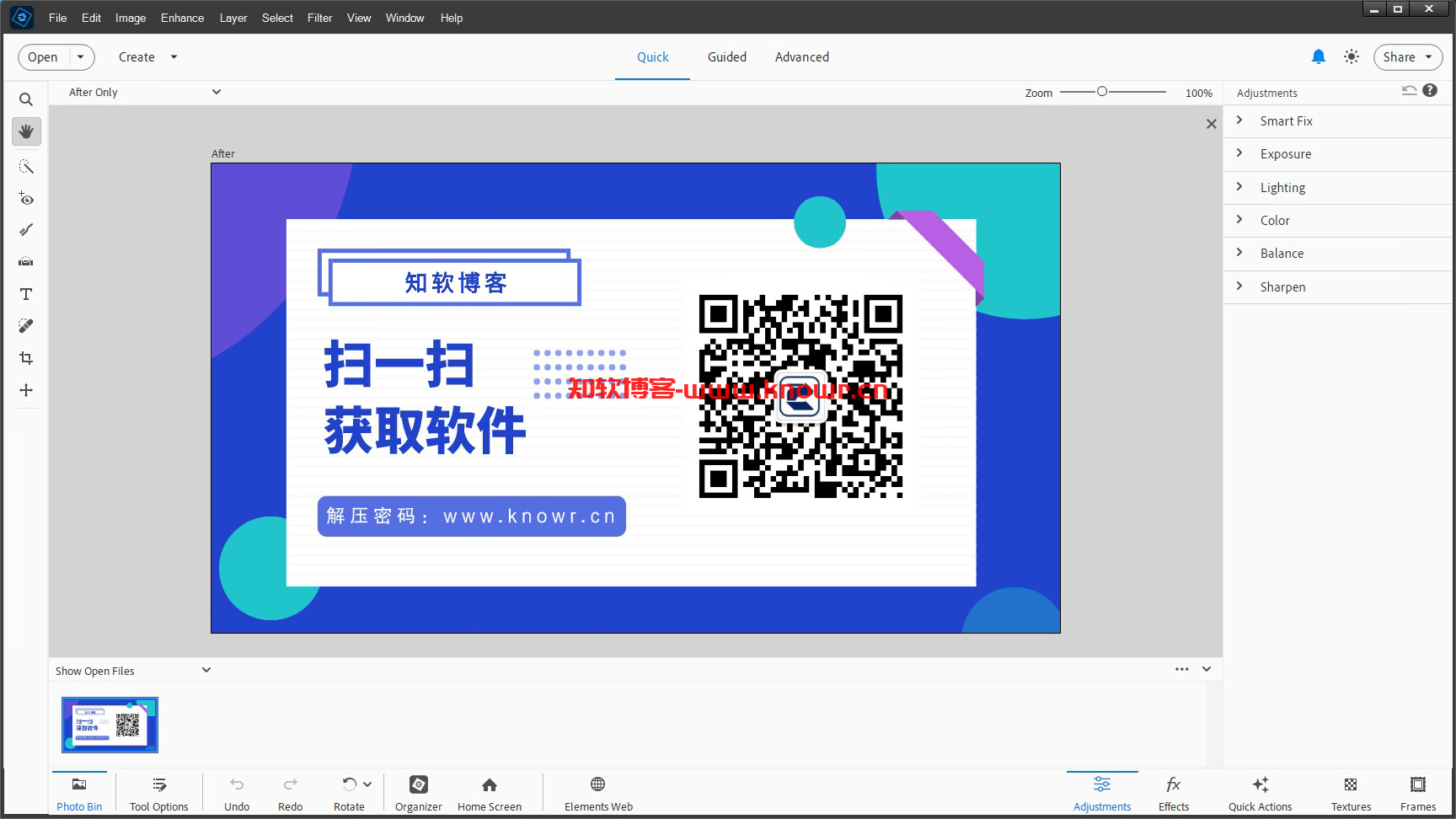
Task: Switch to Guided mode tab
Action: click(727, 56)
